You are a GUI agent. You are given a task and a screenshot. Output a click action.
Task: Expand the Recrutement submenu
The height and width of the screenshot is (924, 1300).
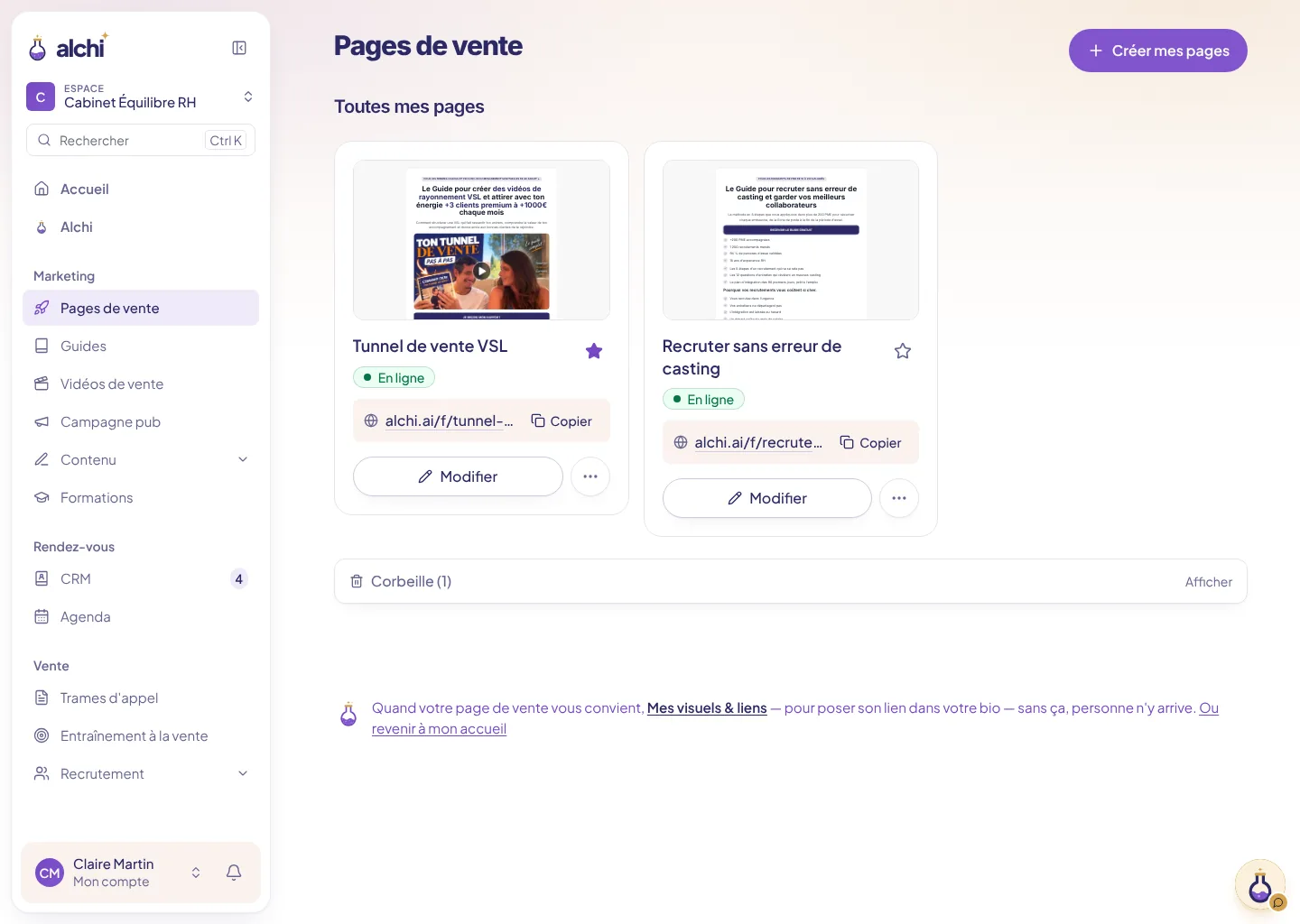pyautogui.click(x=243, y=773)
